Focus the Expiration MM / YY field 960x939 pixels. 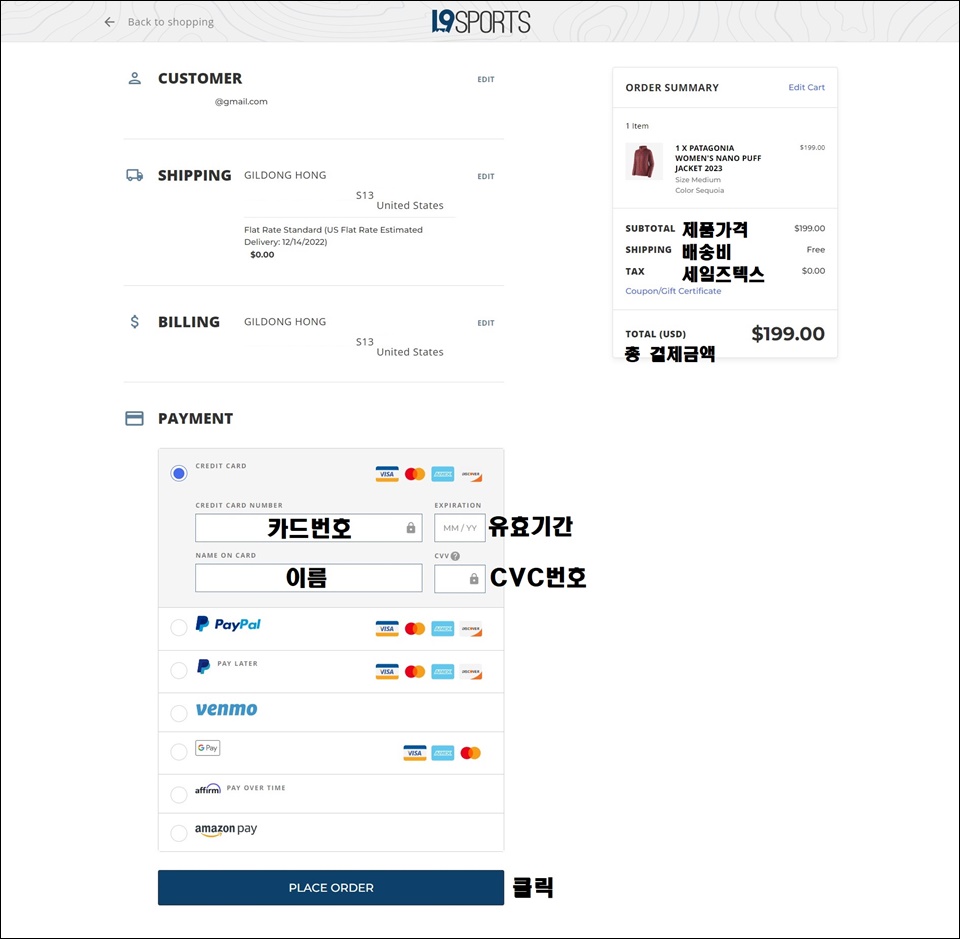coord(460,528)
